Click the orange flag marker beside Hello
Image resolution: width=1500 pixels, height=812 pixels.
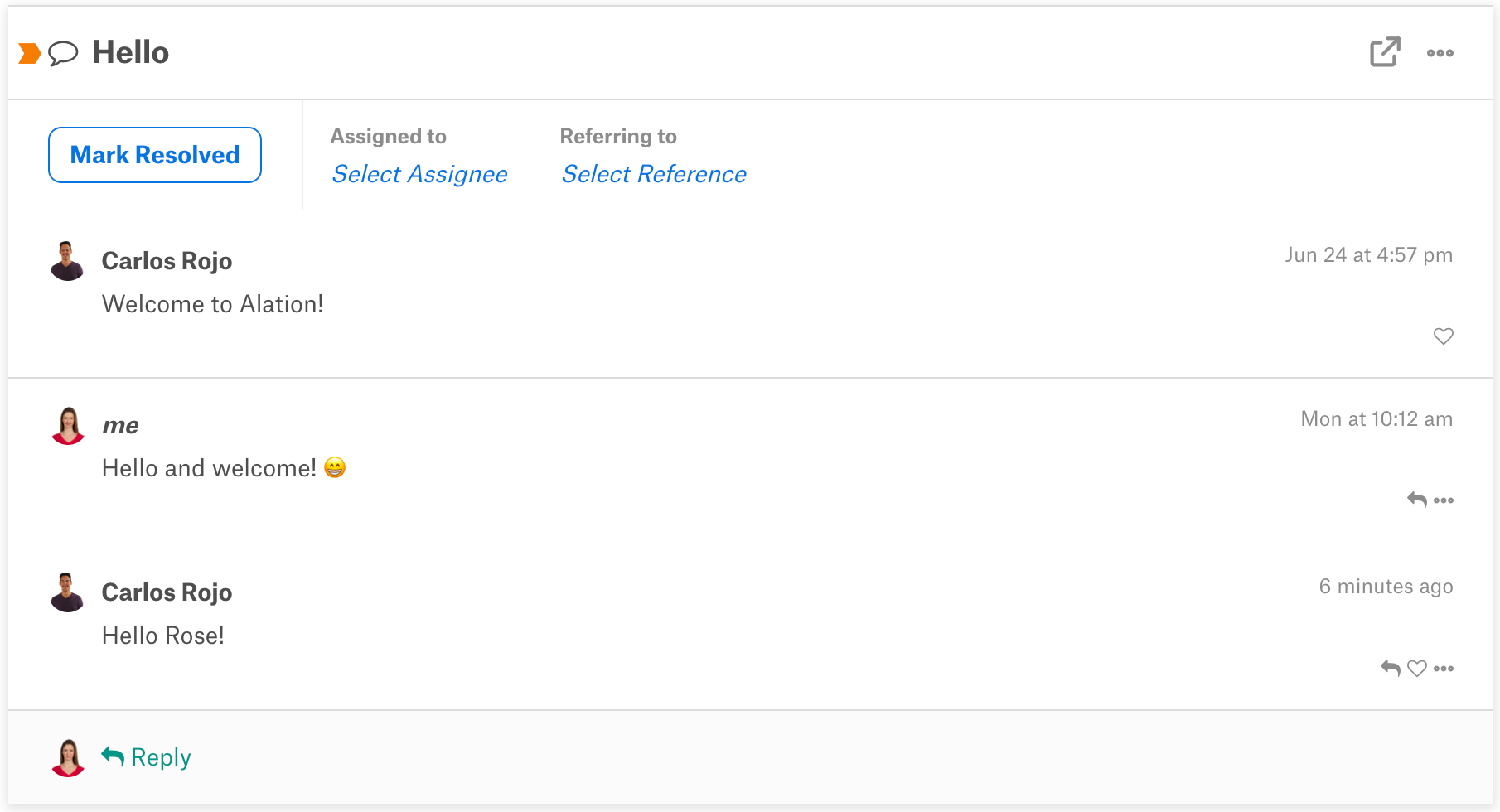(x=30, y=54)
